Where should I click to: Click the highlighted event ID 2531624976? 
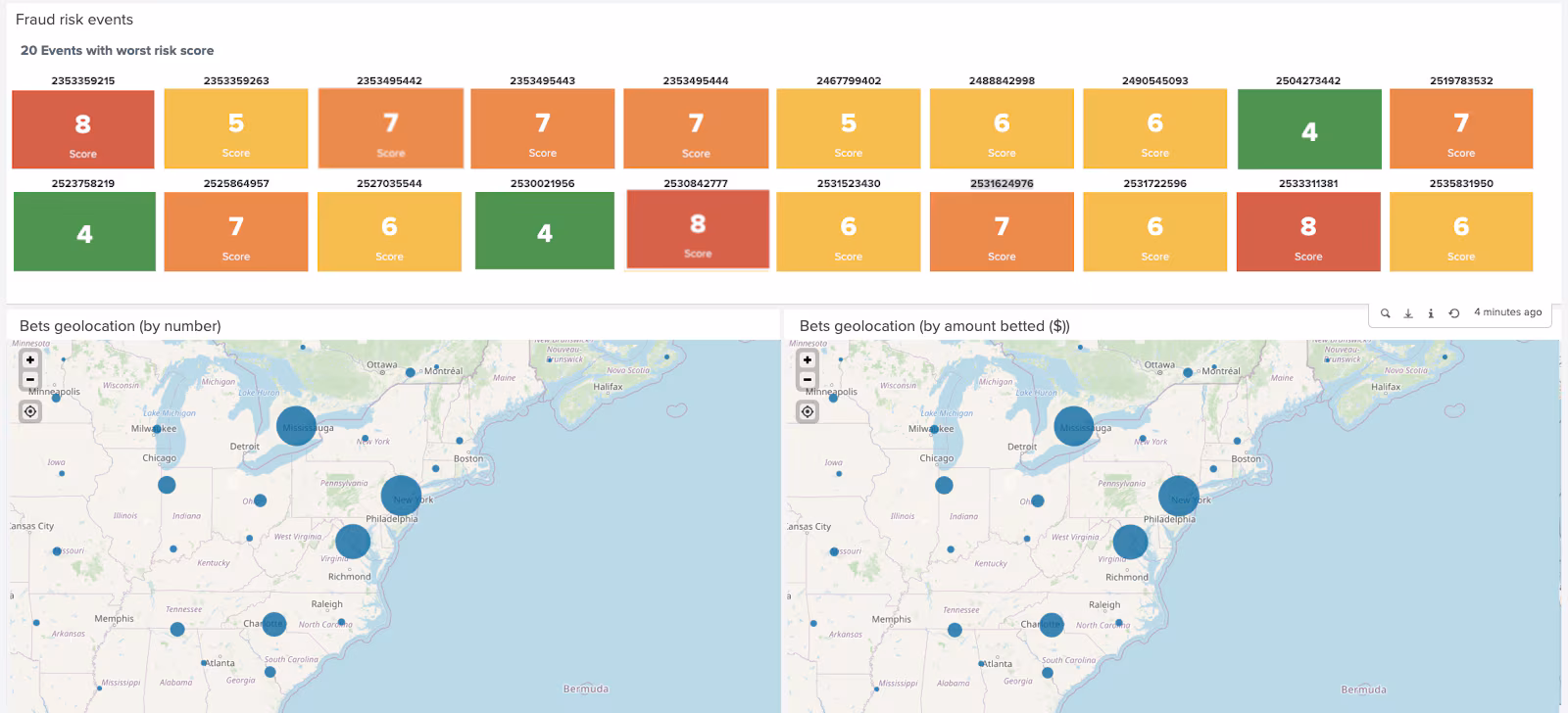pos(1002,183)
